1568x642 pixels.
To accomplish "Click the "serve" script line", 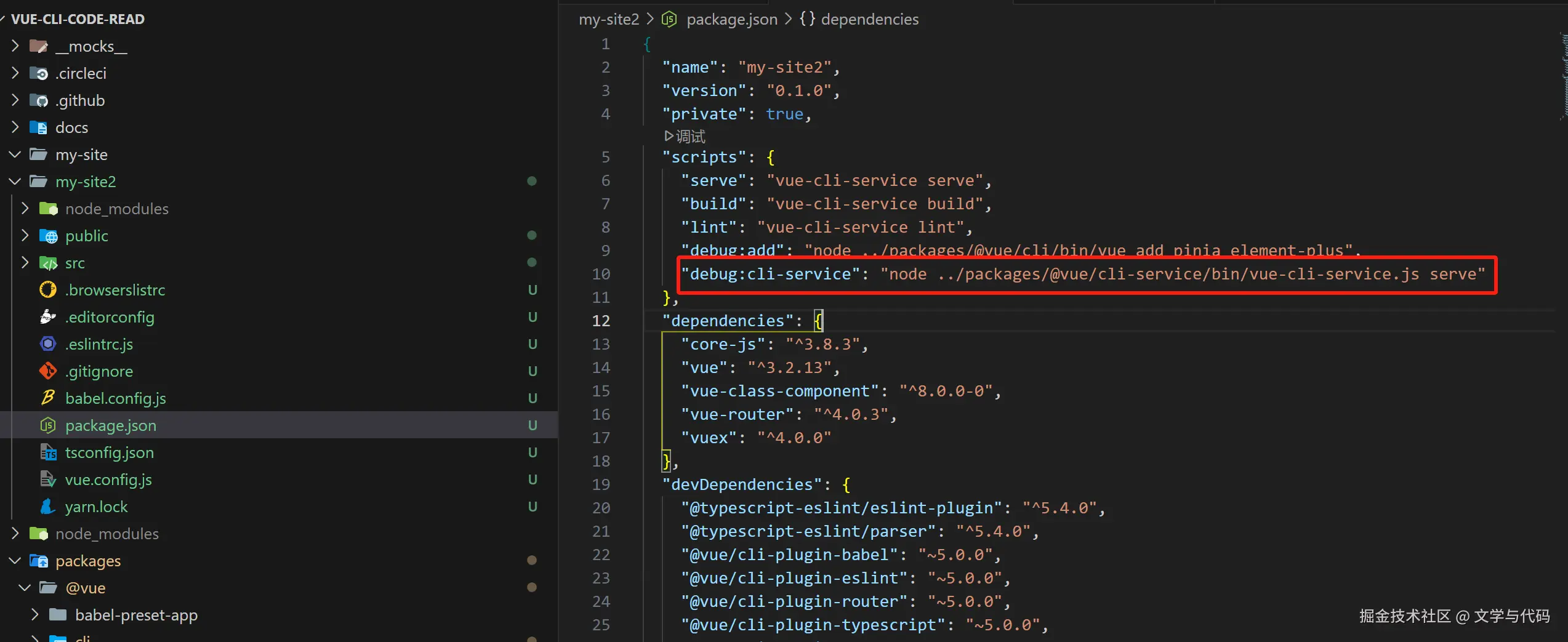I will 837,180.
